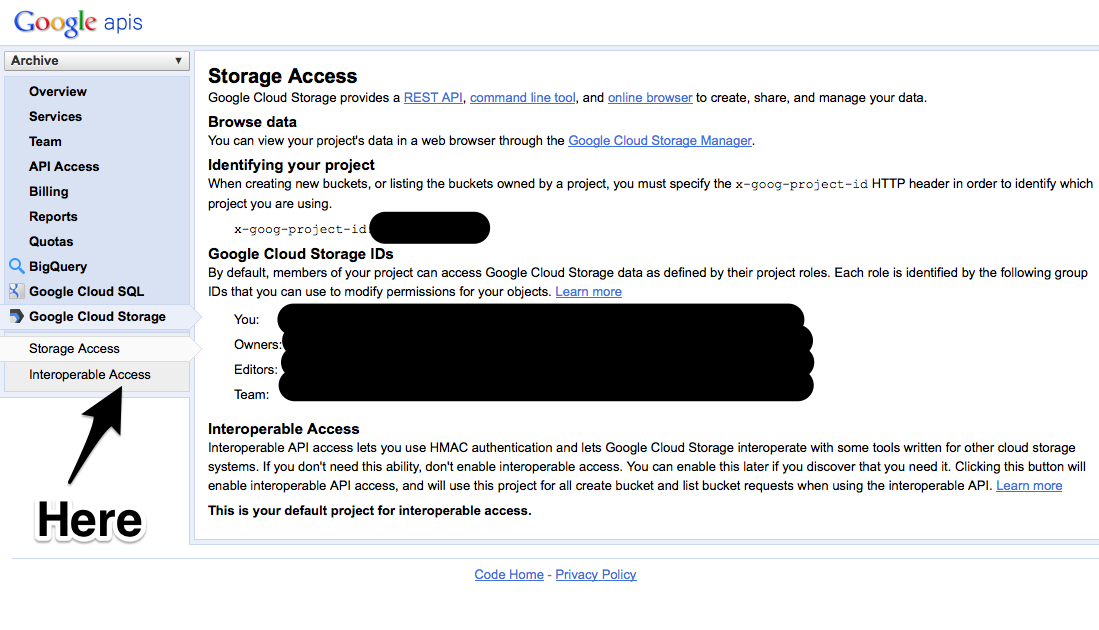Image resolution: width=1099 pixels, height=630 pixels.
Task: Follow the REST API link
Action: pos(433,98)
